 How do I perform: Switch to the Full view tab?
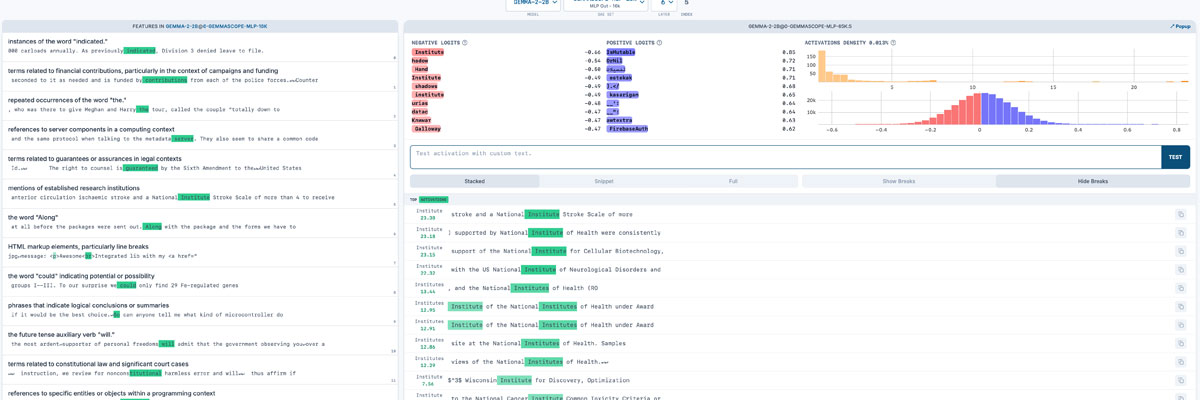pos(733,181)
